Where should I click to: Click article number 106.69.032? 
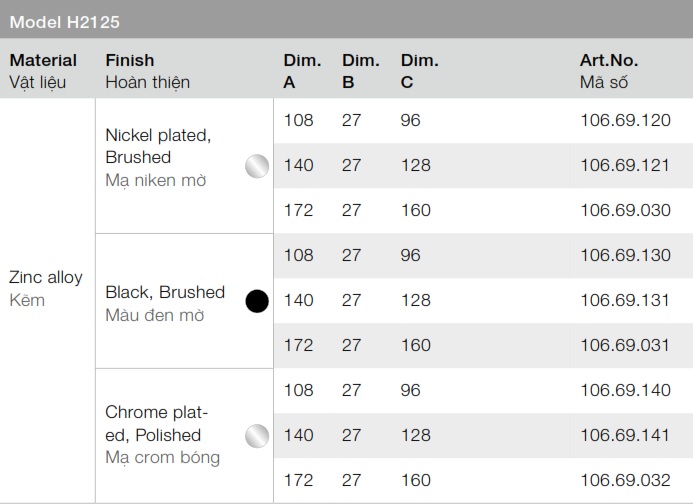(625, 480)
